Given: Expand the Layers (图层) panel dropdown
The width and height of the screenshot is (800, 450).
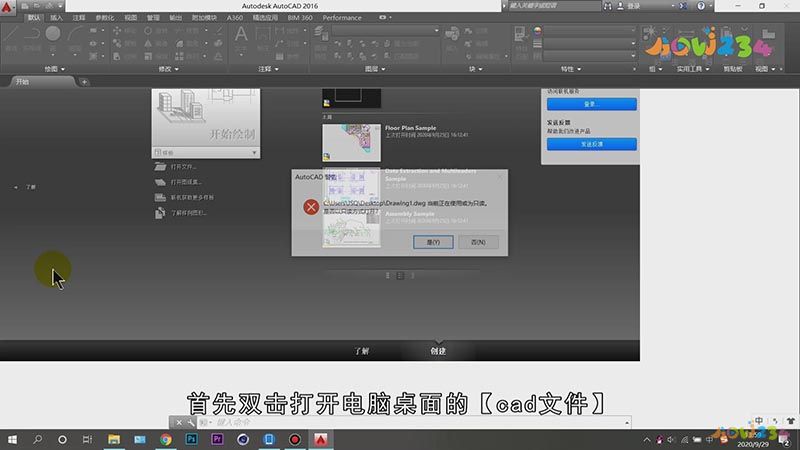Looking at the screenshot, I should point(375,69).
